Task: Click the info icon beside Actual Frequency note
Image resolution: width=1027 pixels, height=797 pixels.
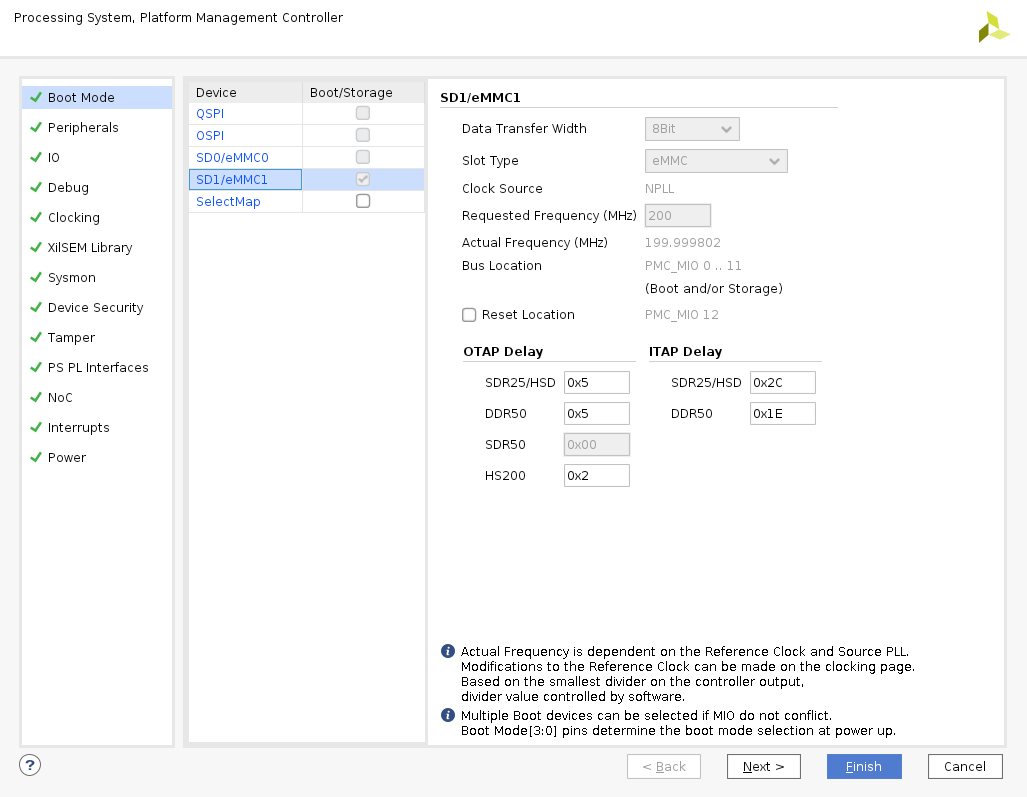Action: click(448, 651)
